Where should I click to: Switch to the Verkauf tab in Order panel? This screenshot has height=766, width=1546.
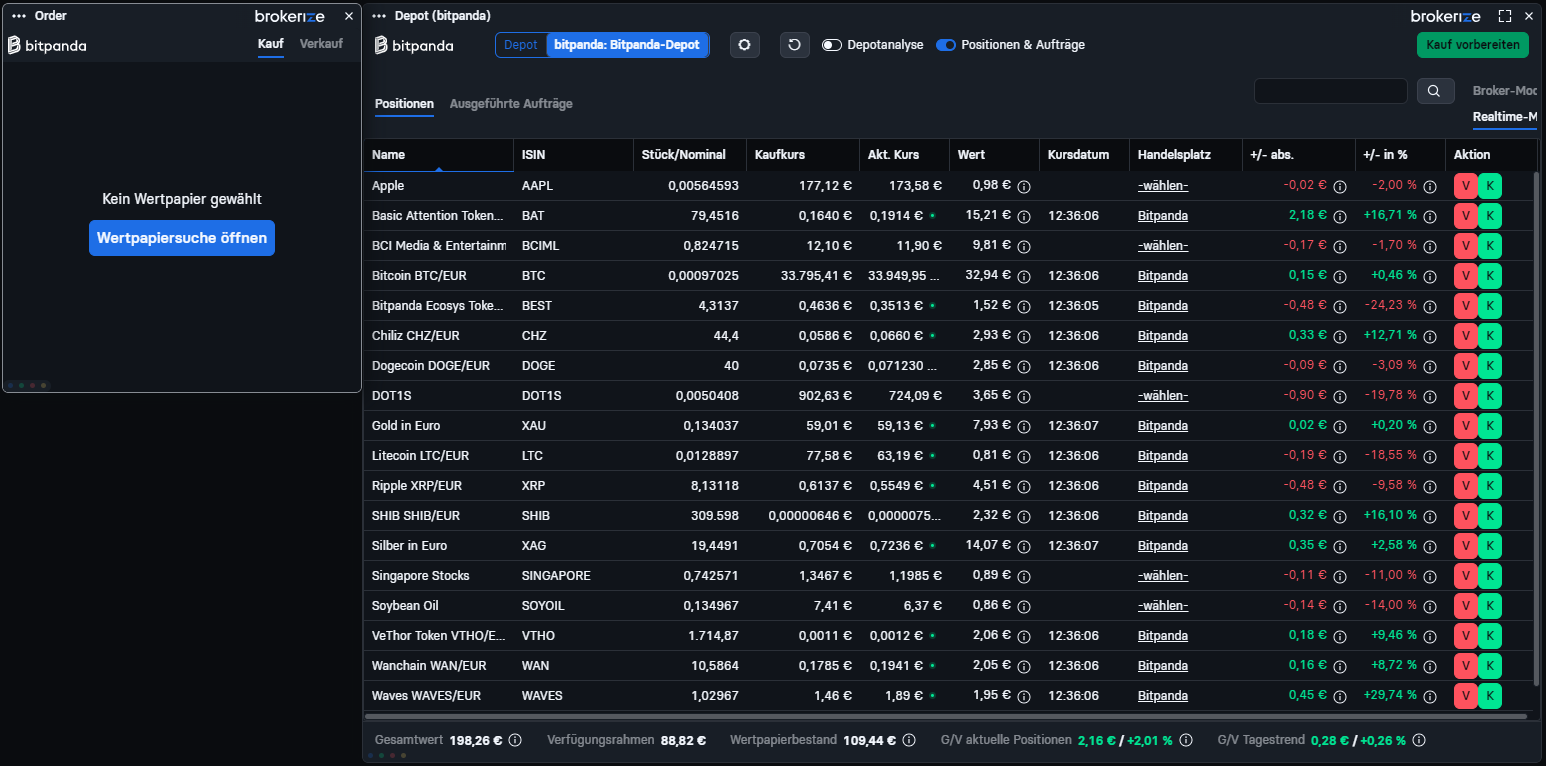point(321,44)
